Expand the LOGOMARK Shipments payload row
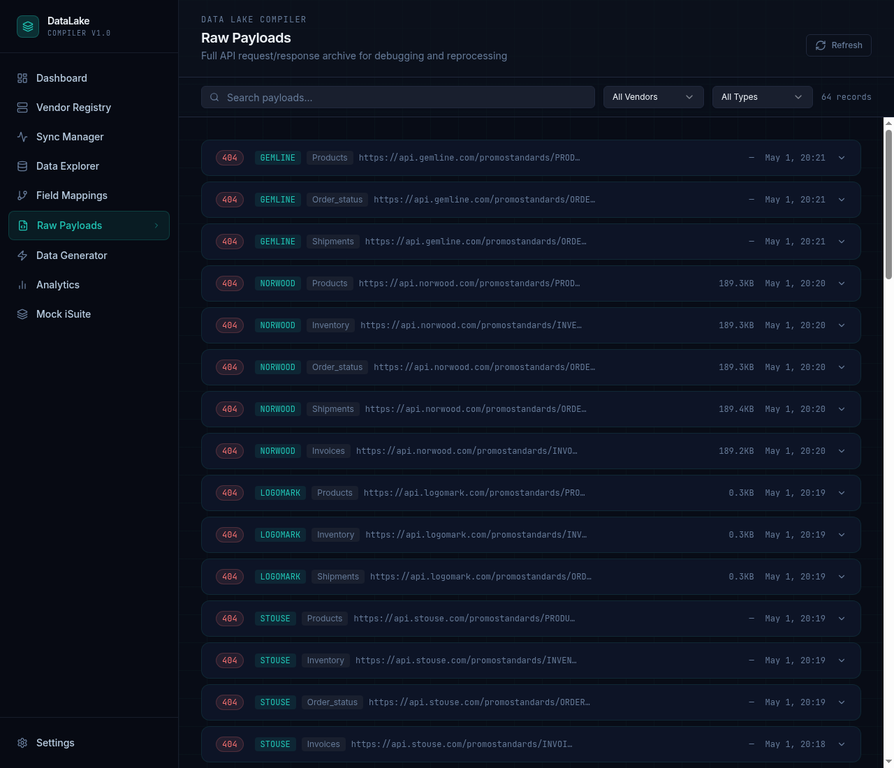The width and height of the screenshot is (894, 768). (x=531, y=577)
